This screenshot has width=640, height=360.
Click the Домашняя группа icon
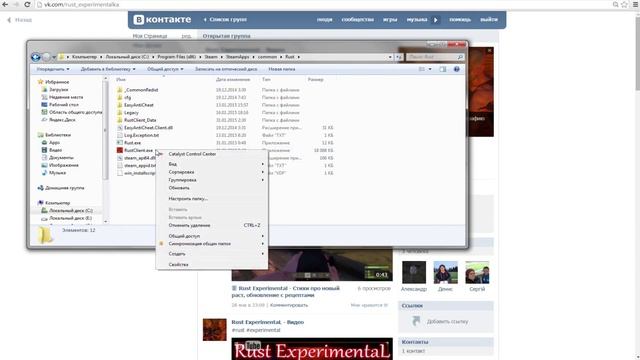(x=40, y=188)
